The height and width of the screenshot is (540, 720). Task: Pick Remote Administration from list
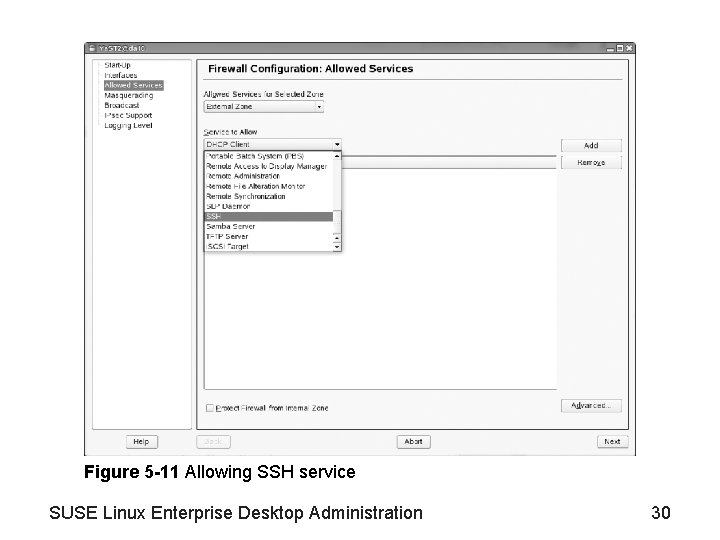click(269, 176)
